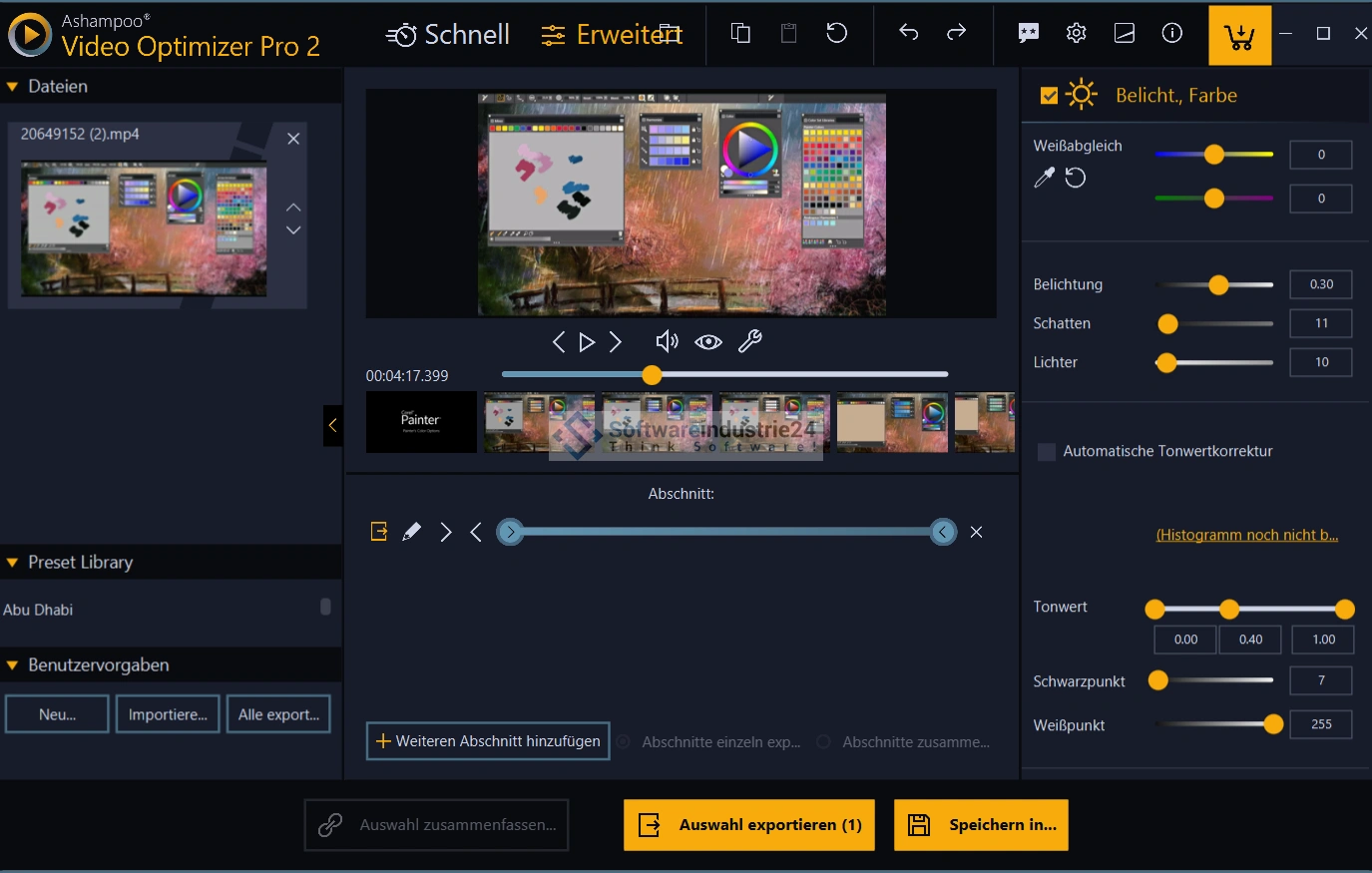This screenshot has width=1372, height=873.
Task: Click the Belichtung slider handle
Action: point(1218,285)
